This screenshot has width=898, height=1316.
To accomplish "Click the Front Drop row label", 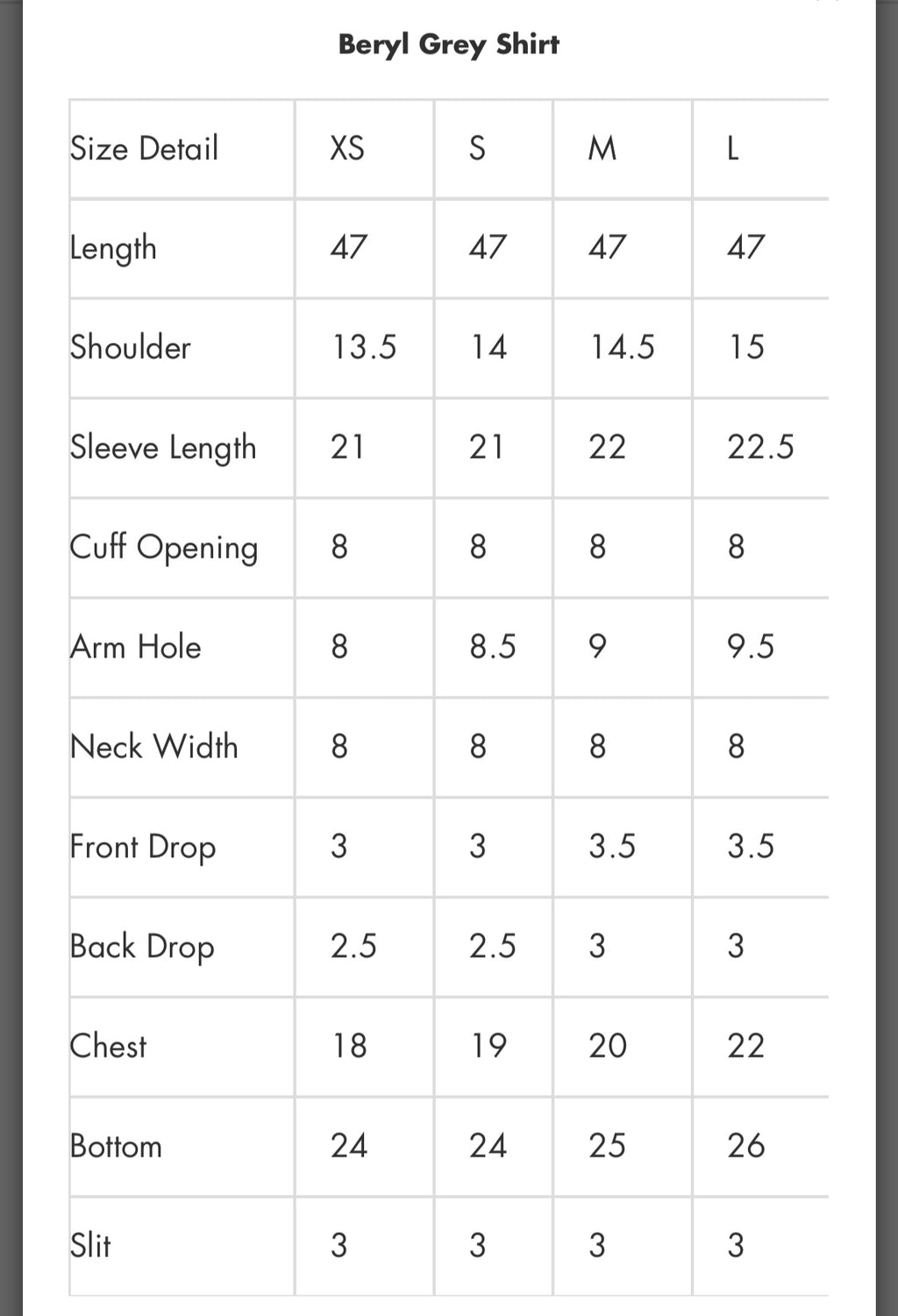I will 143,848.
